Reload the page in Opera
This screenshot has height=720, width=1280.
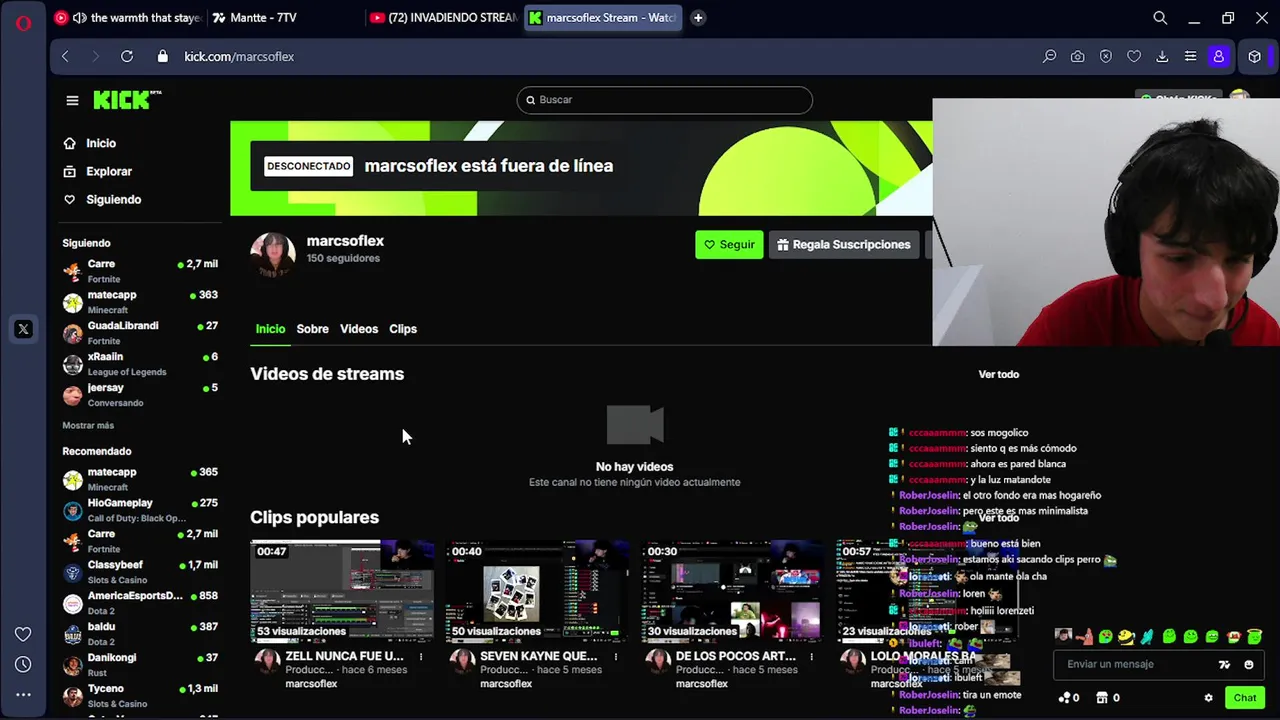point(127,57)
